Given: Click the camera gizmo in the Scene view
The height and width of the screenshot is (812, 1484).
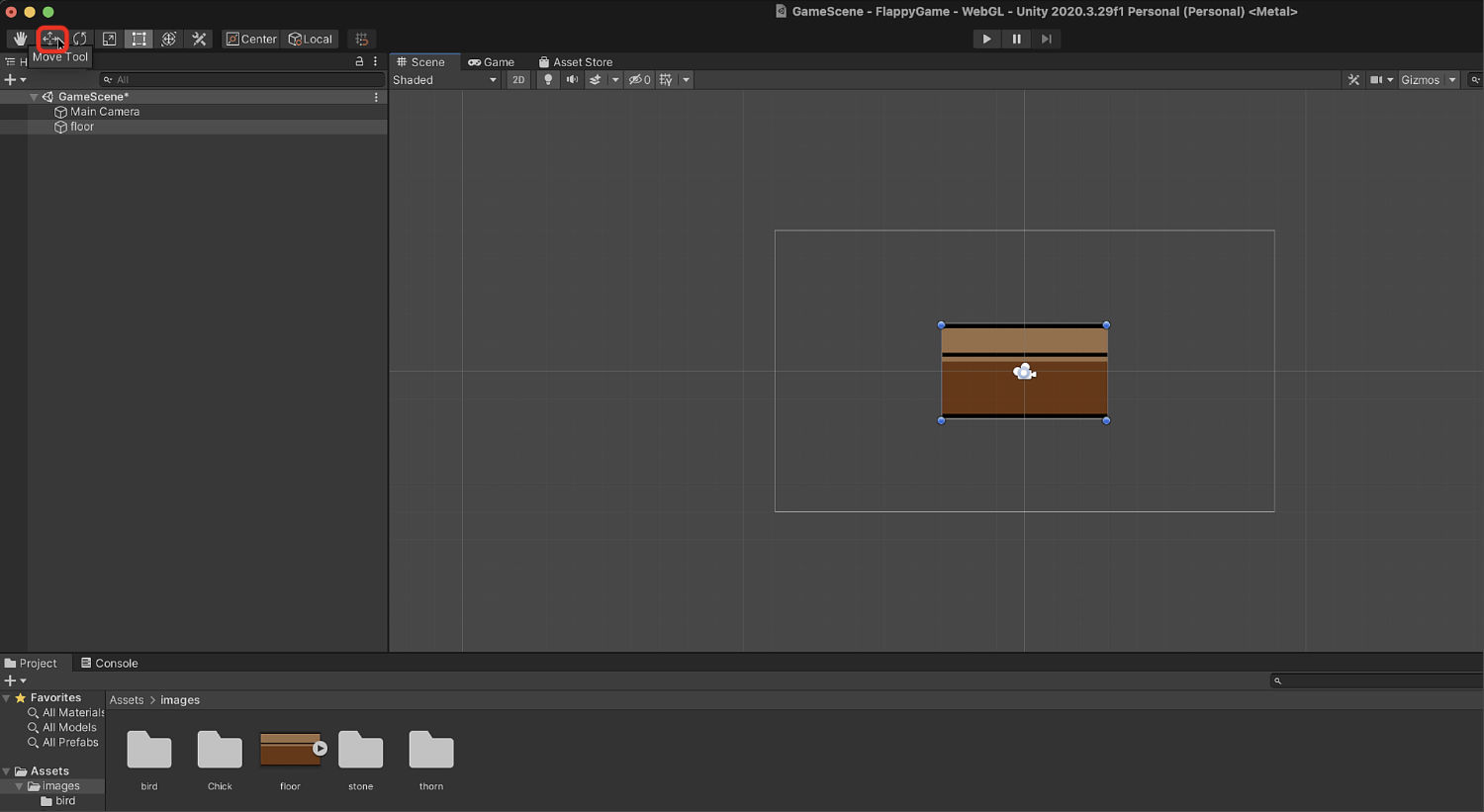Looking at the screenshot, I should pyautogui.click(x=1024, y=372).
